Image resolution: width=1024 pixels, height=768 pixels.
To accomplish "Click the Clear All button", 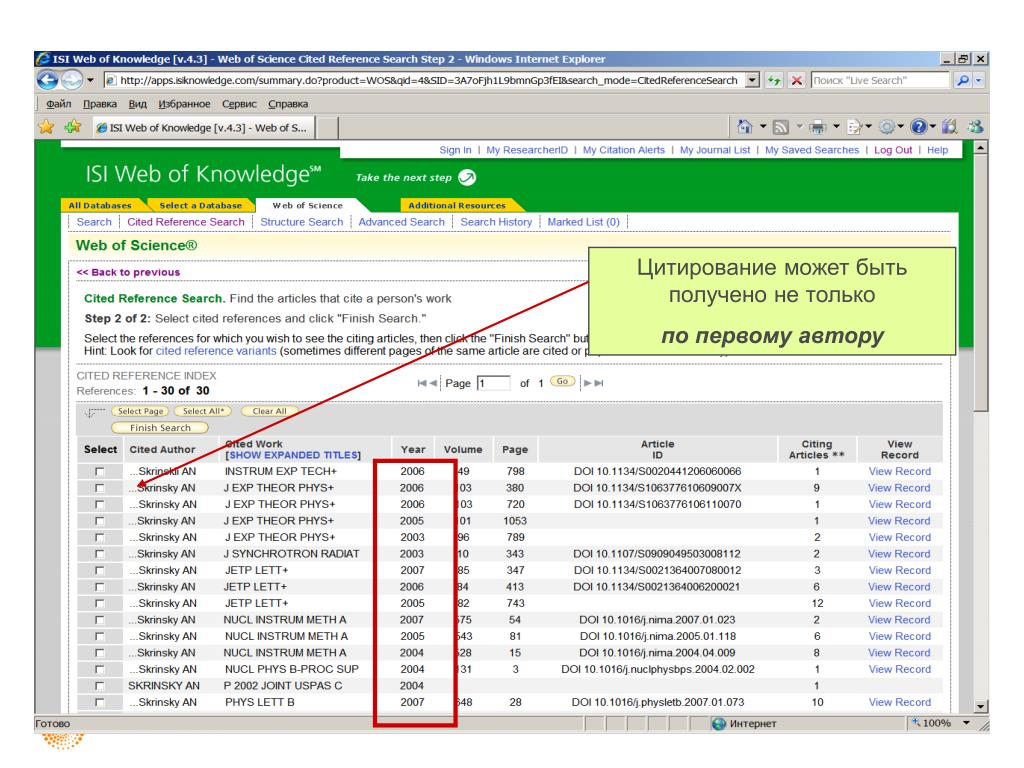I will point(269,411).
